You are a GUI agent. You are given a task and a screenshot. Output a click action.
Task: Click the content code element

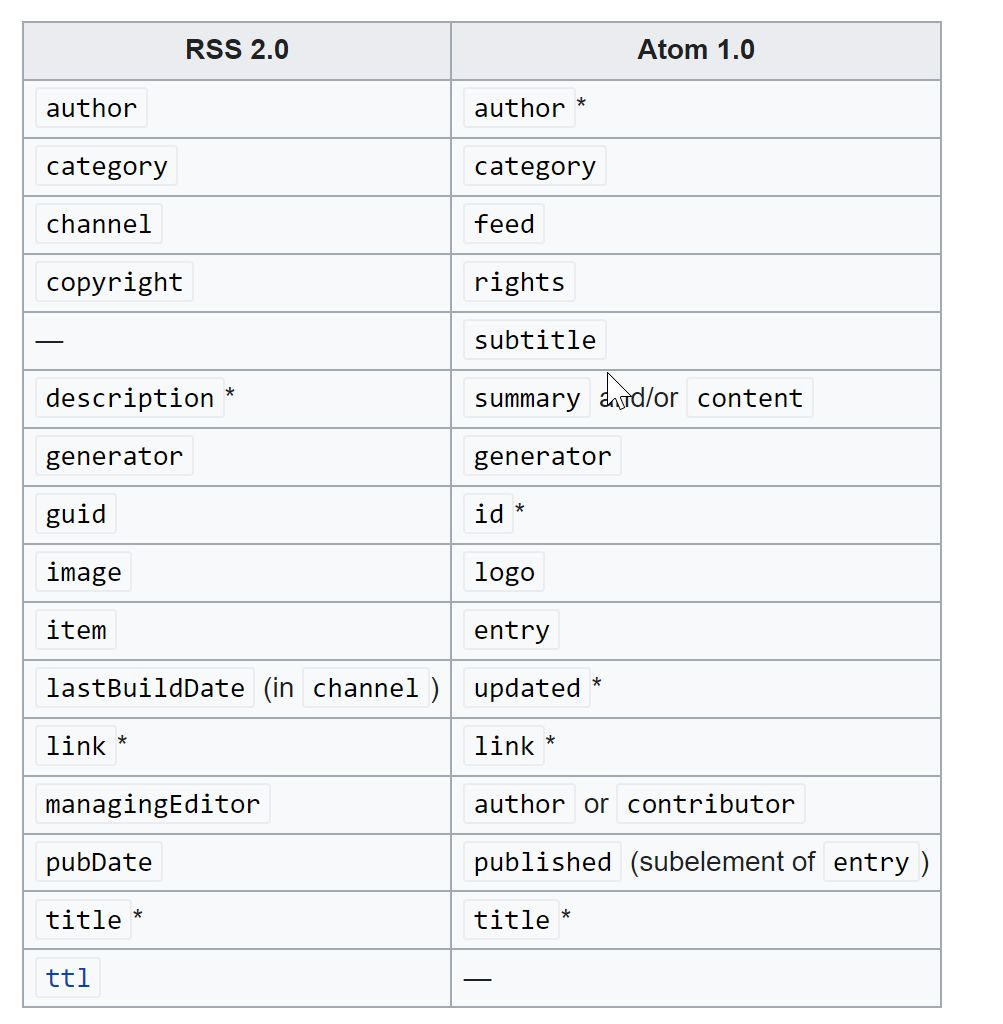[x=750, y=398]
